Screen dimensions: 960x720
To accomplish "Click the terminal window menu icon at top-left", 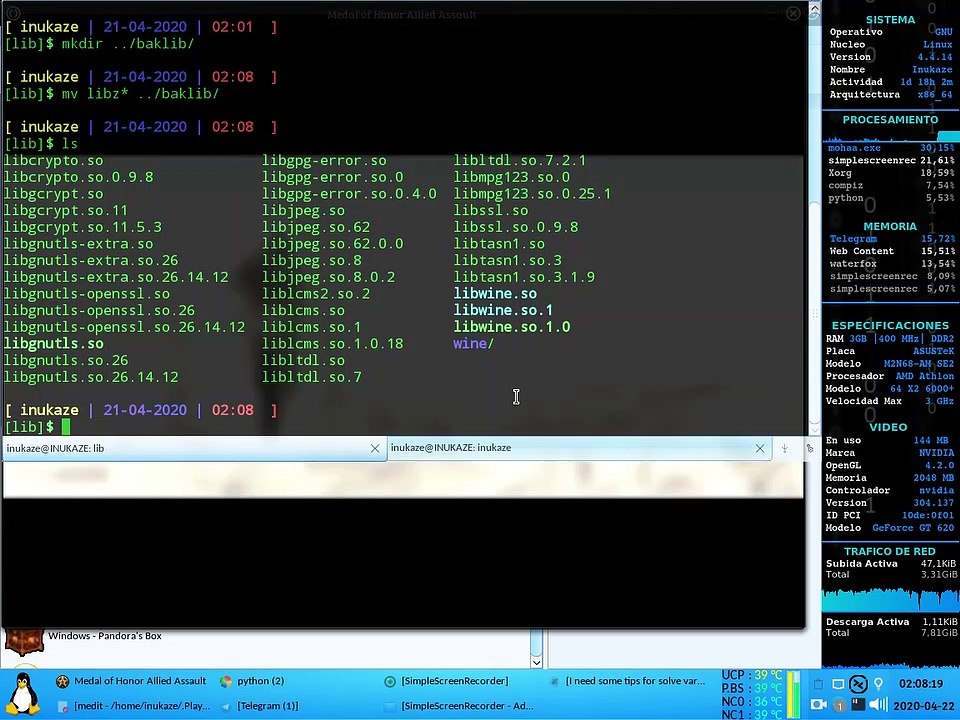I will tap(13, 12).
